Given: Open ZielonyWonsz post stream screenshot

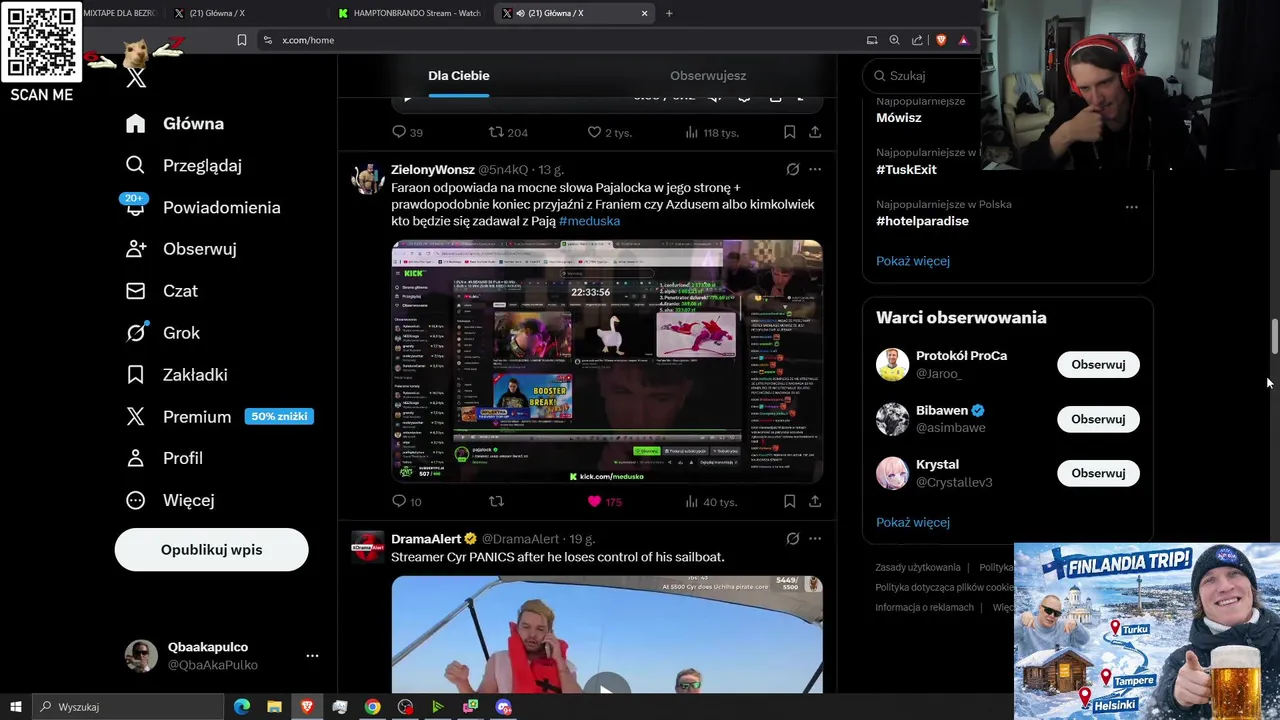Looking at the screenshot, I should pyautogui.click(x=607, y=362).
